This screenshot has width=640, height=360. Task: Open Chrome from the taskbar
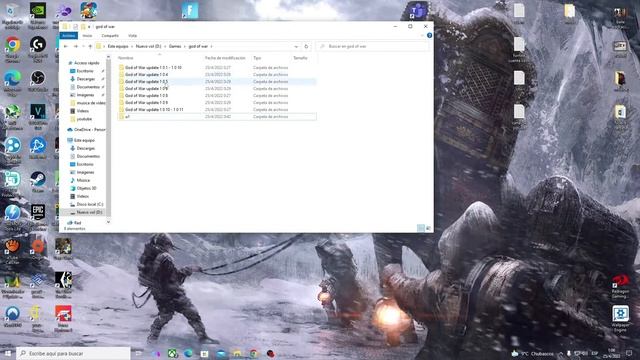pos(253,354)
